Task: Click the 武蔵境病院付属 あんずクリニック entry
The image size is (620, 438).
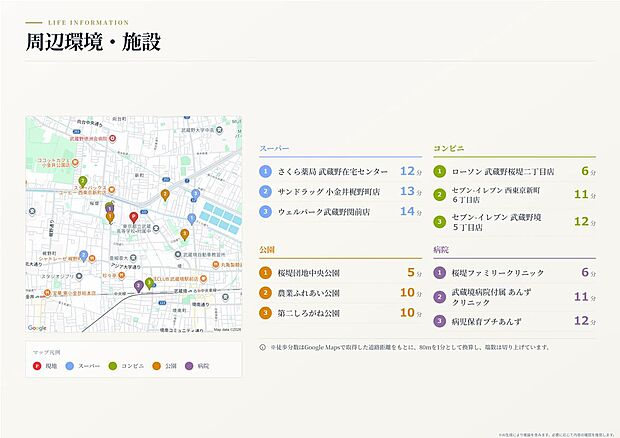Action: tap(491, 297)
